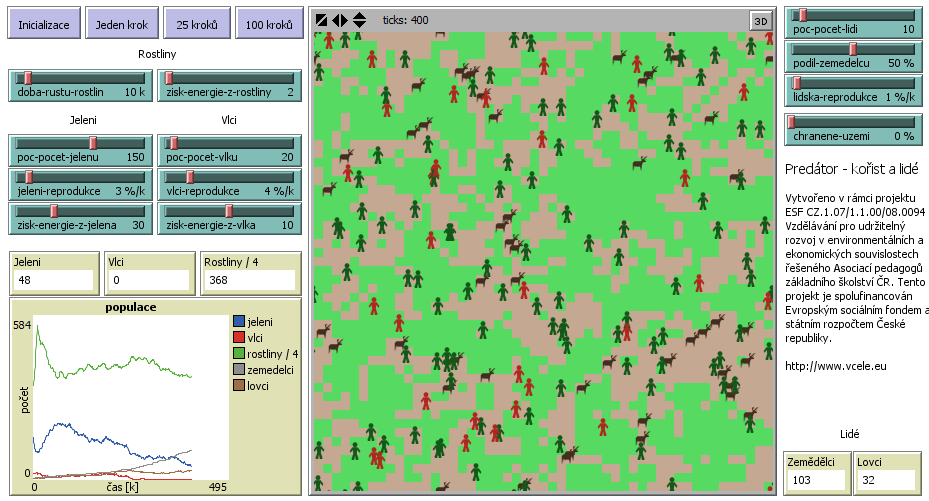Click the poc-pocet-jelenu slider handle
929x501 pixels.
click(93, 143)
